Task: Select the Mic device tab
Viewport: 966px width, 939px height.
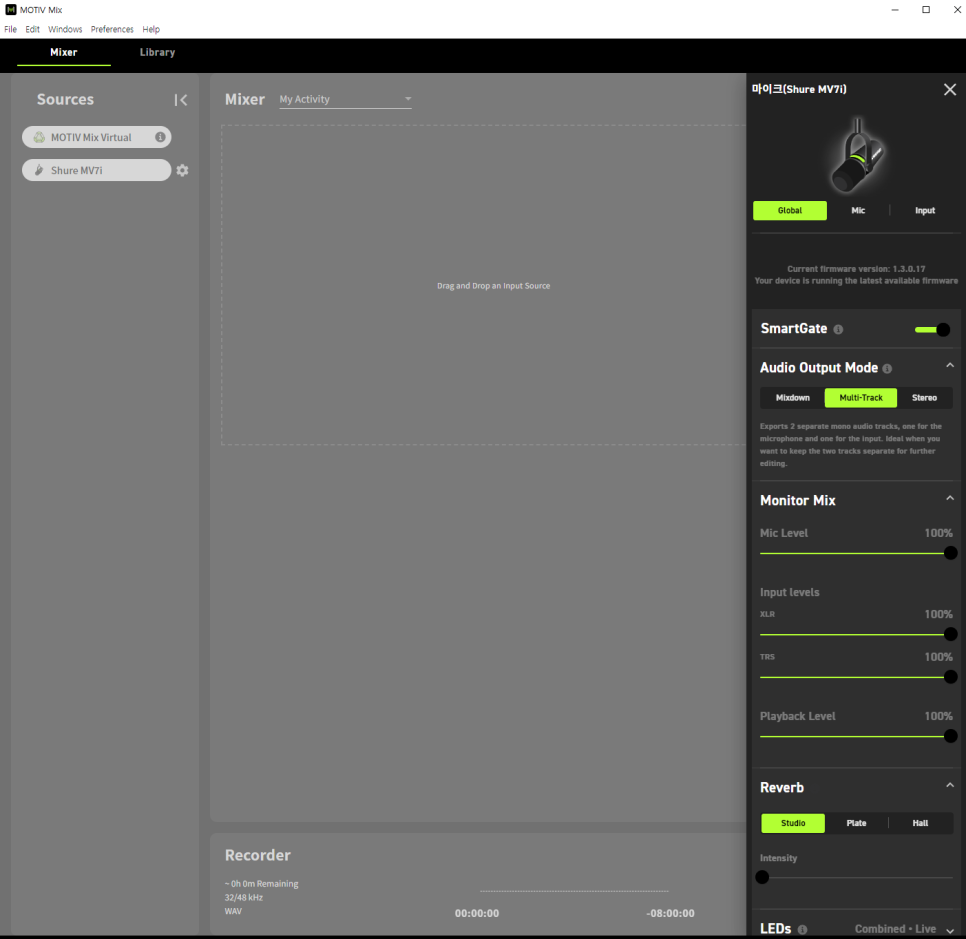Action: coord(858,211)
